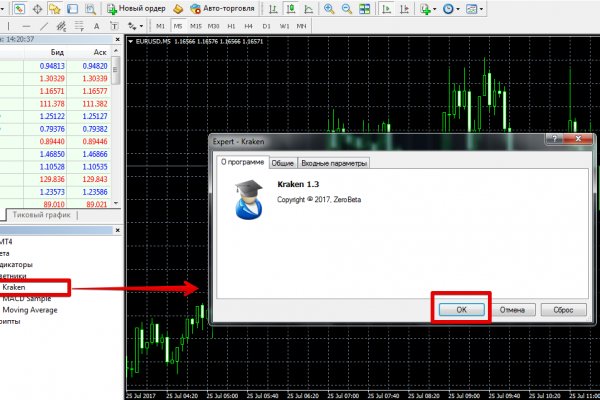Click the Отмена button
The image size is (600, 400).
click(511, 309)
